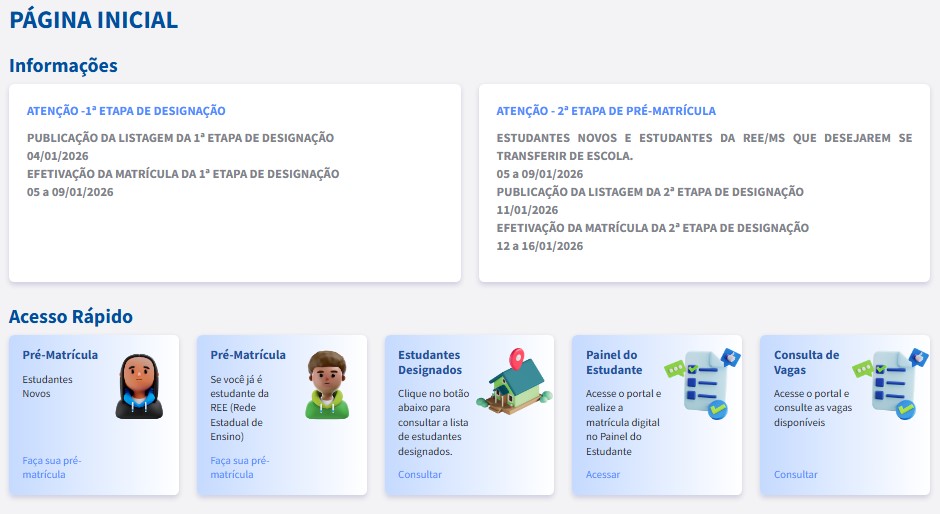Click the '2ª ETAPA DE PRÉ-MATRÍCULA' notice heading
This screenshot has width=940, height=514.
(x=606, y=111)
